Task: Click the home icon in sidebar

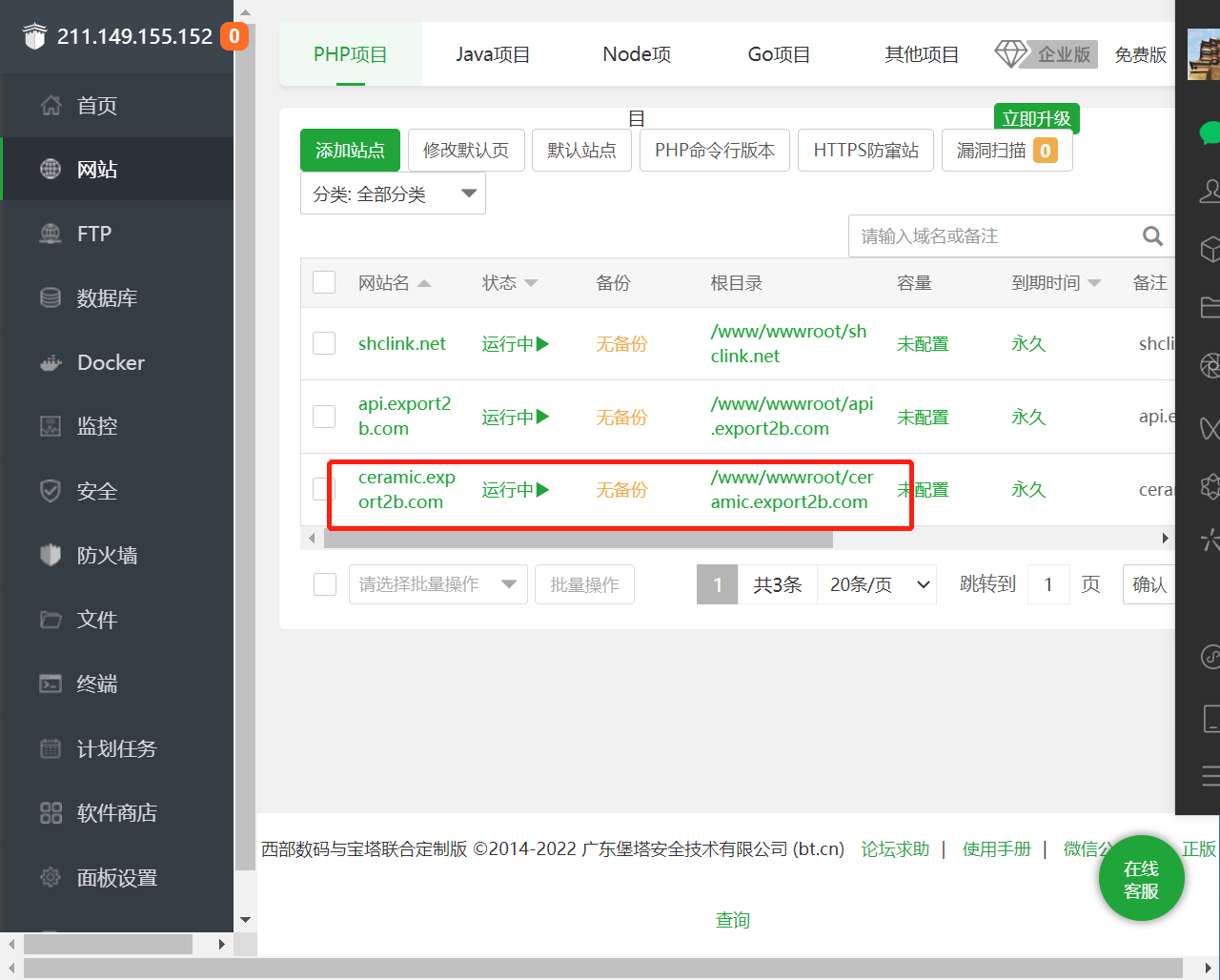Action: tap(51, 105)
